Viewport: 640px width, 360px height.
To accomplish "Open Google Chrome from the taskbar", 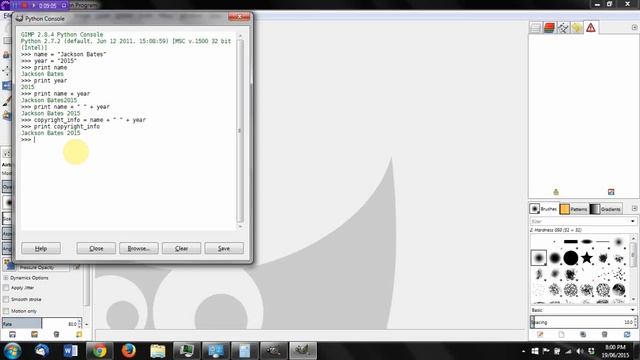I will (99, 351).
